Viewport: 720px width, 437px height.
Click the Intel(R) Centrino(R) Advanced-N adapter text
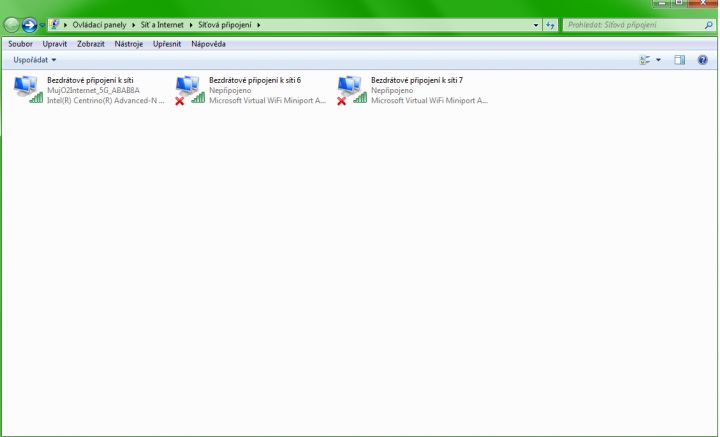coord(106,101)
